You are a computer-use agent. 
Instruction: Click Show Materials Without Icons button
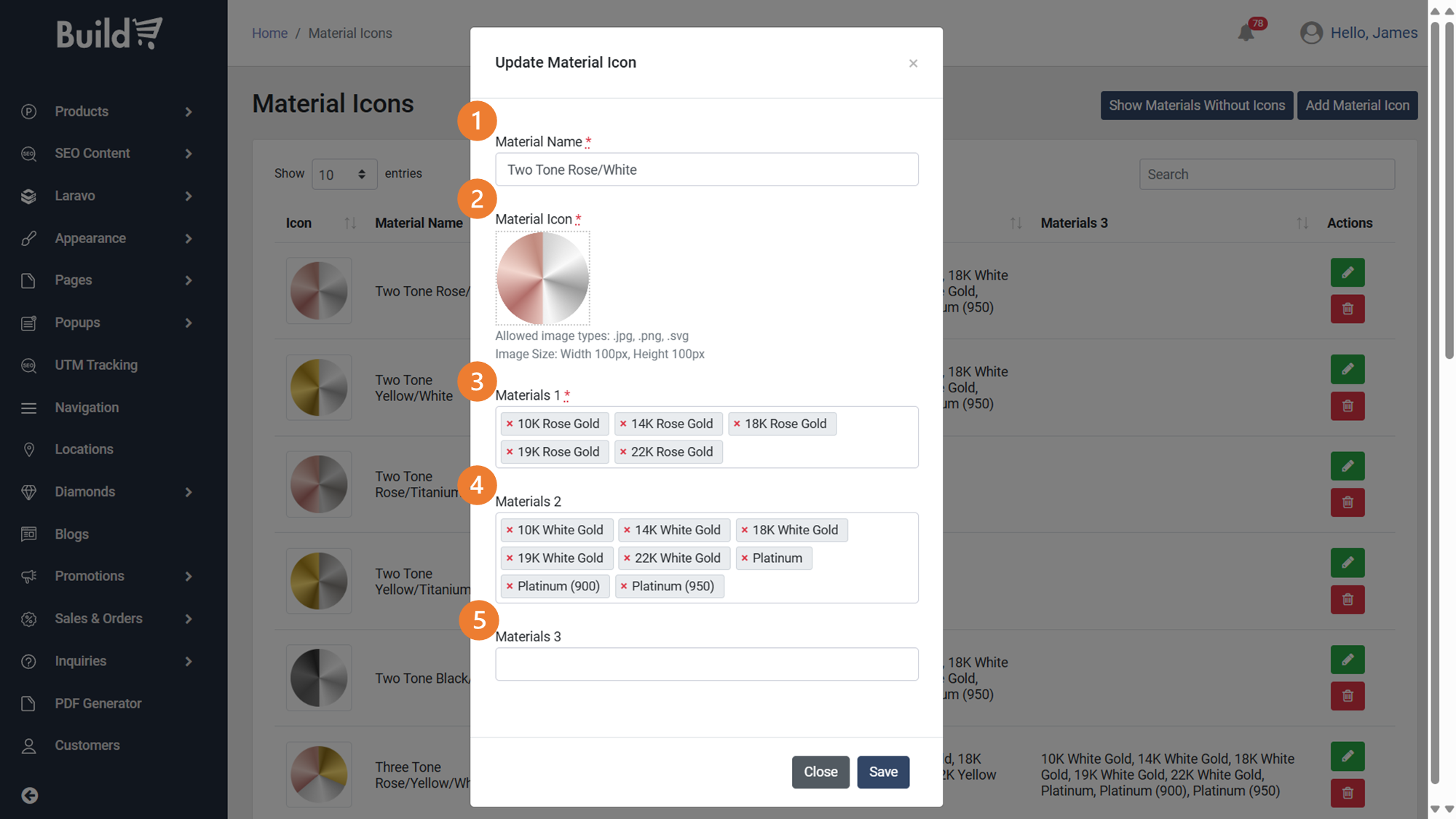pos(1197,106)
